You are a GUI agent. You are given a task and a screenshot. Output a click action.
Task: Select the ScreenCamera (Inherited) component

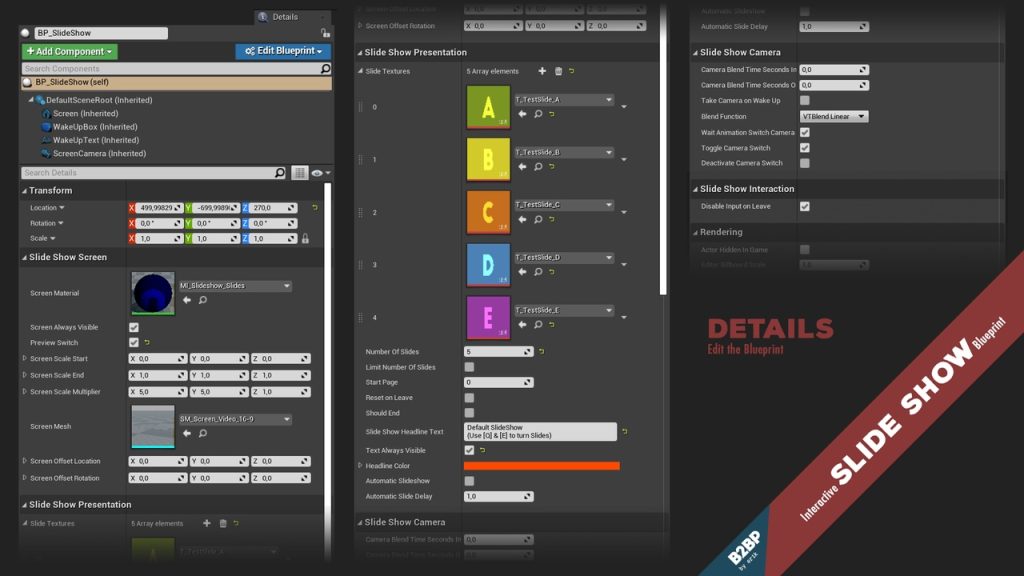coord(98,154)
